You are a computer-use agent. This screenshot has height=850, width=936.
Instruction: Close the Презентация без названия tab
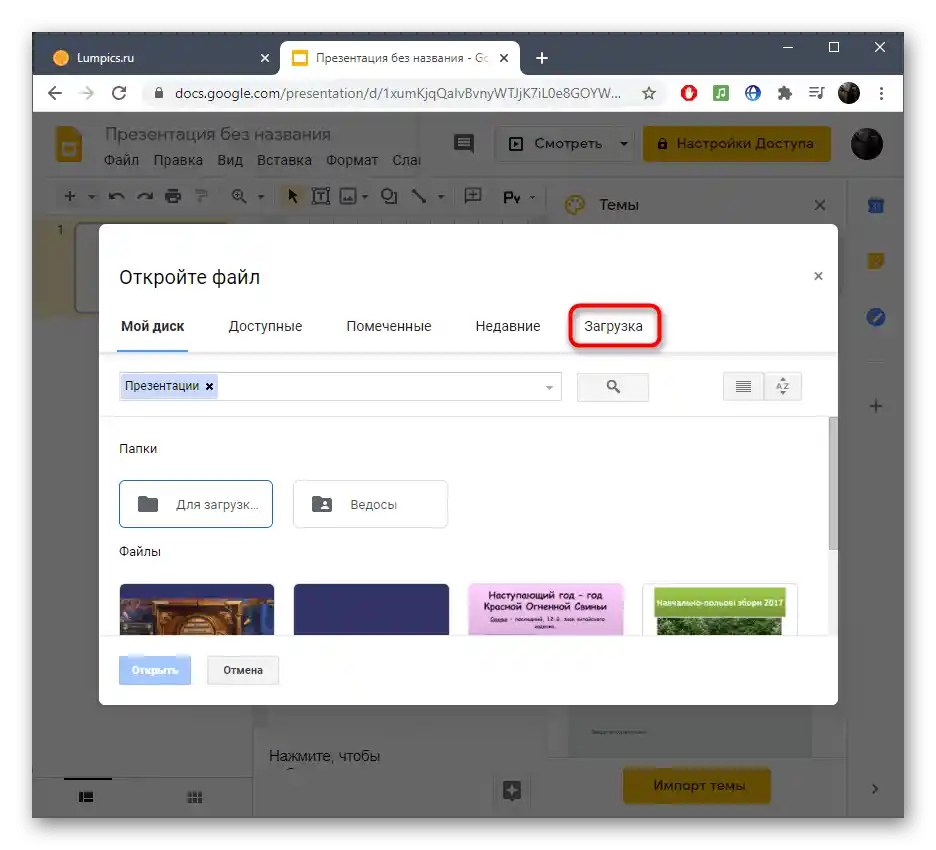[x=504, y=58]
